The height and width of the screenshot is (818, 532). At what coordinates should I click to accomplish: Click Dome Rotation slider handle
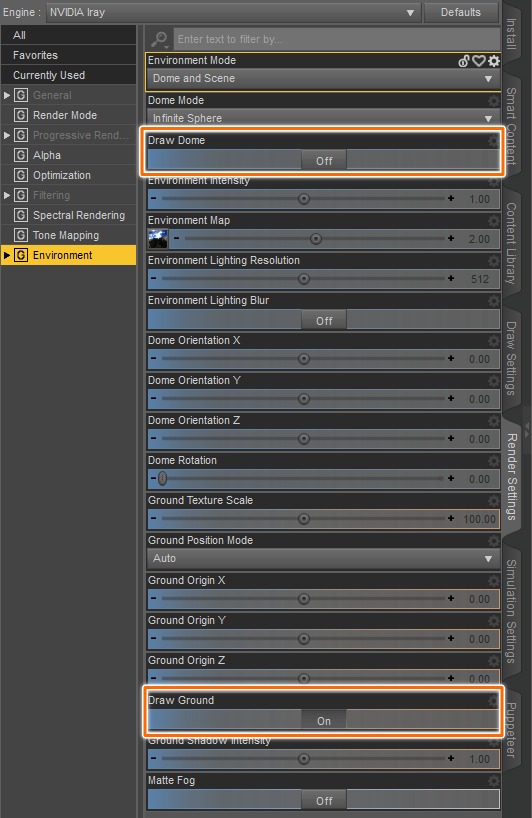coord(163,478)
